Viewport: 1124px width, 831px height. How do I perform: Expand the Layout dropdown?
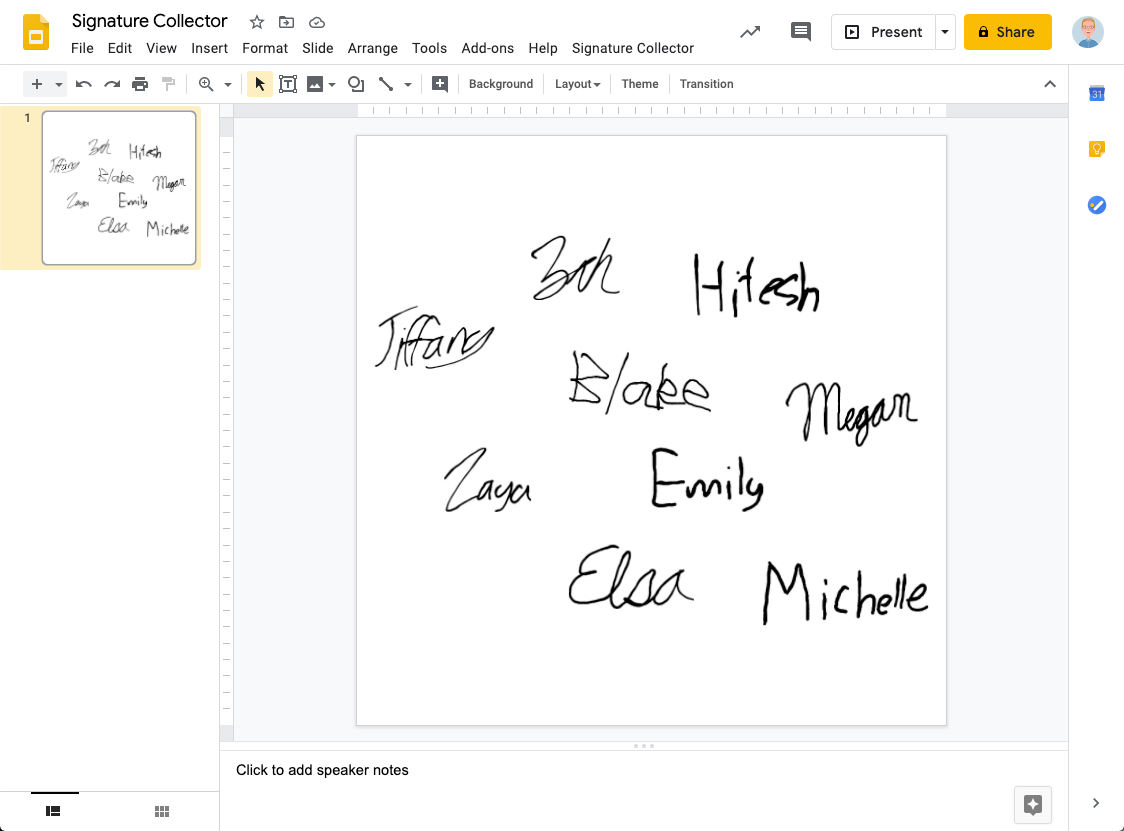tap(577, 84)
